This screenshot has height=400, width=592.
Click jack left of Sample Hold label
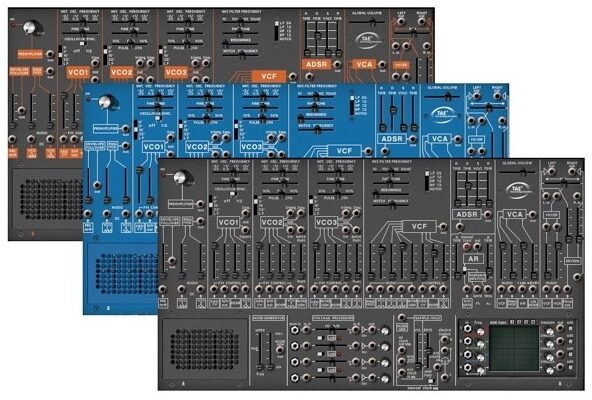[402, 317]
